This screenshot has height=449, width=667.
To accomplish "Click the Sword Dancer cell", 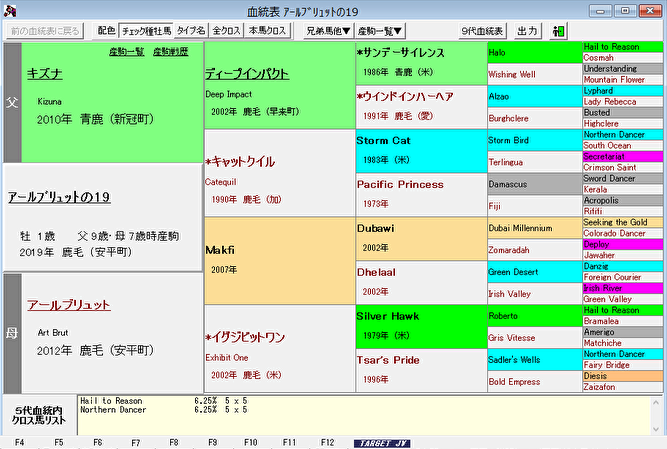I will coord(623,179).
